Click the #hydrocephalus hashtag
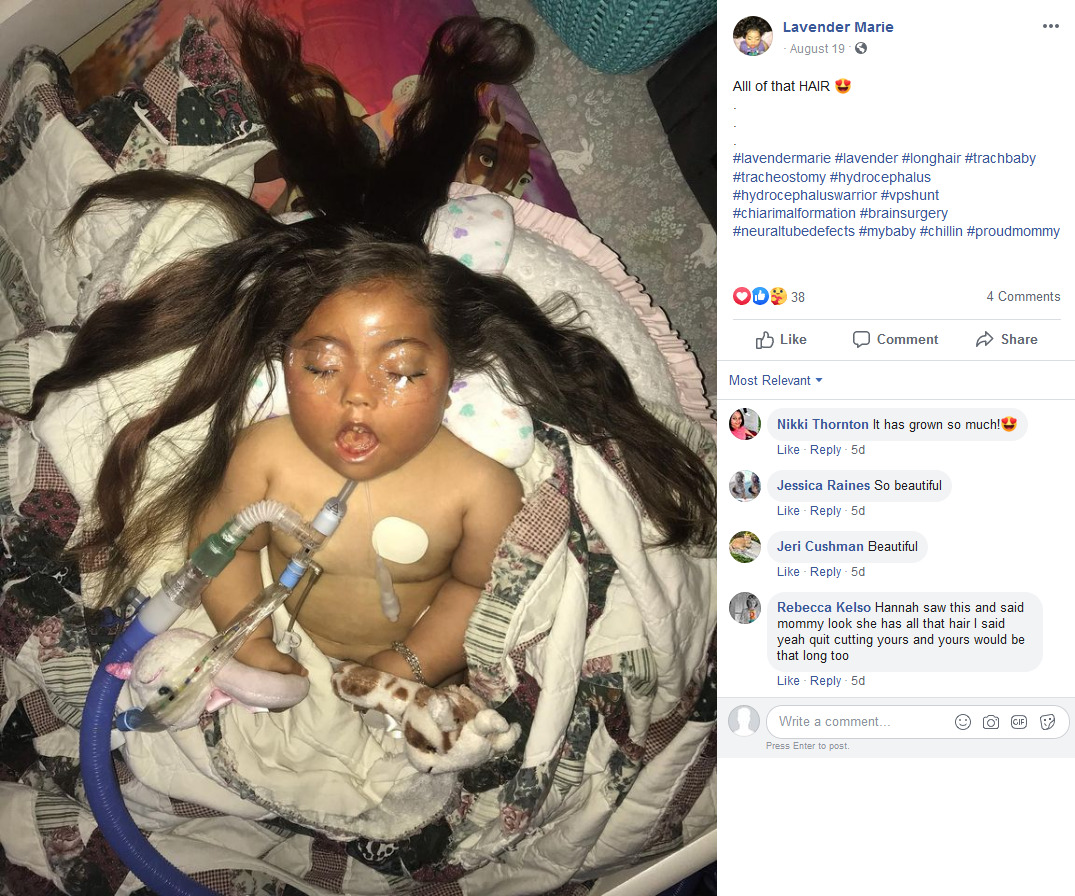The image size is (1075, 896). tap(880, 177)
